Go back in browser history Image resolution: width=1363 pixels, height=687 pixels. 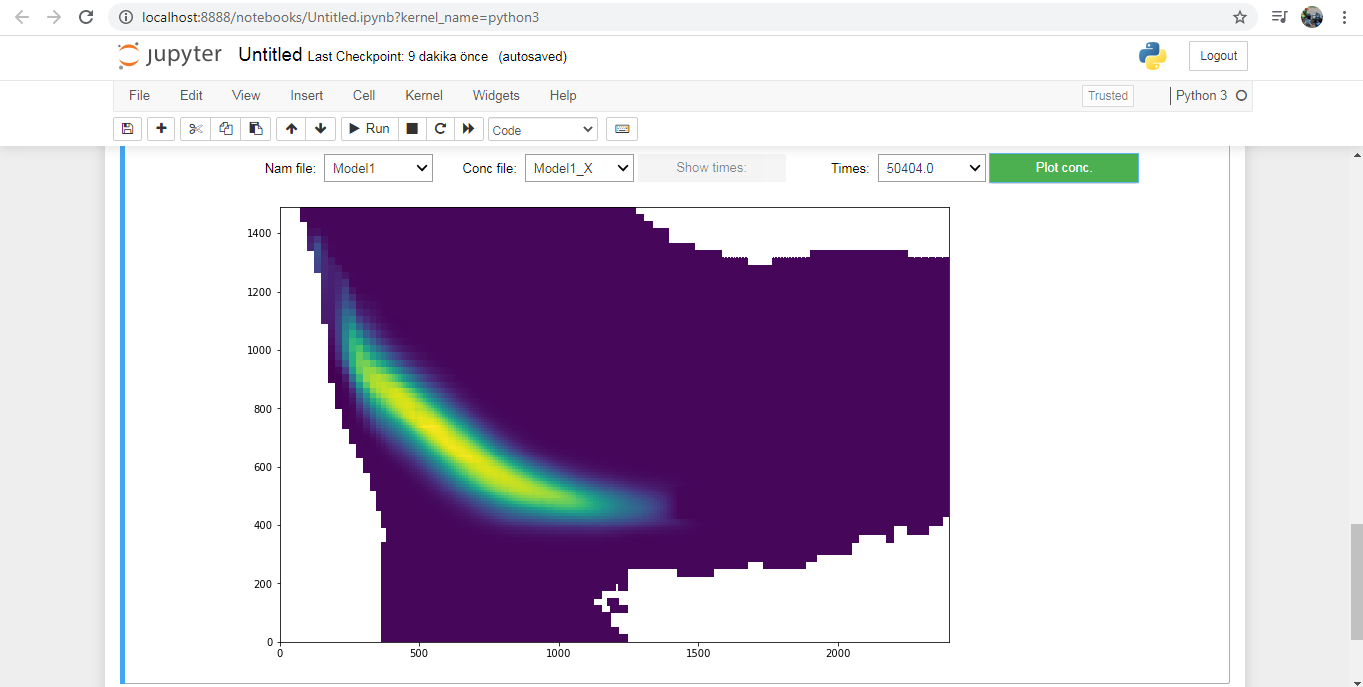pyautogui.click(x=22, y=17)
